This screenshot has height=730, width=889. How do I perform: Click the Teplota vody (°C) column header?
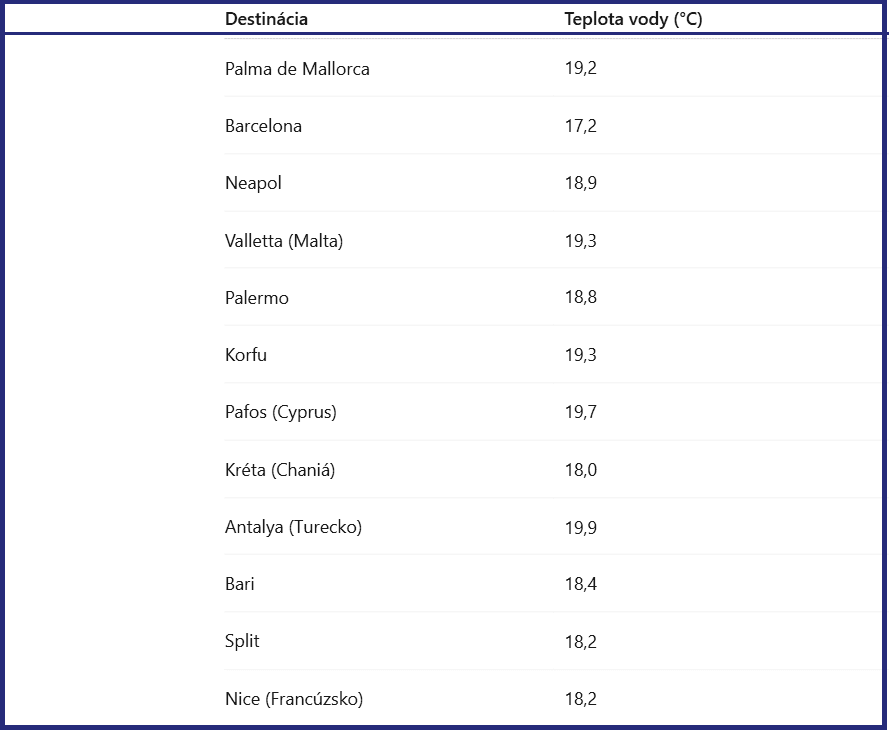[x=633, y=19]
